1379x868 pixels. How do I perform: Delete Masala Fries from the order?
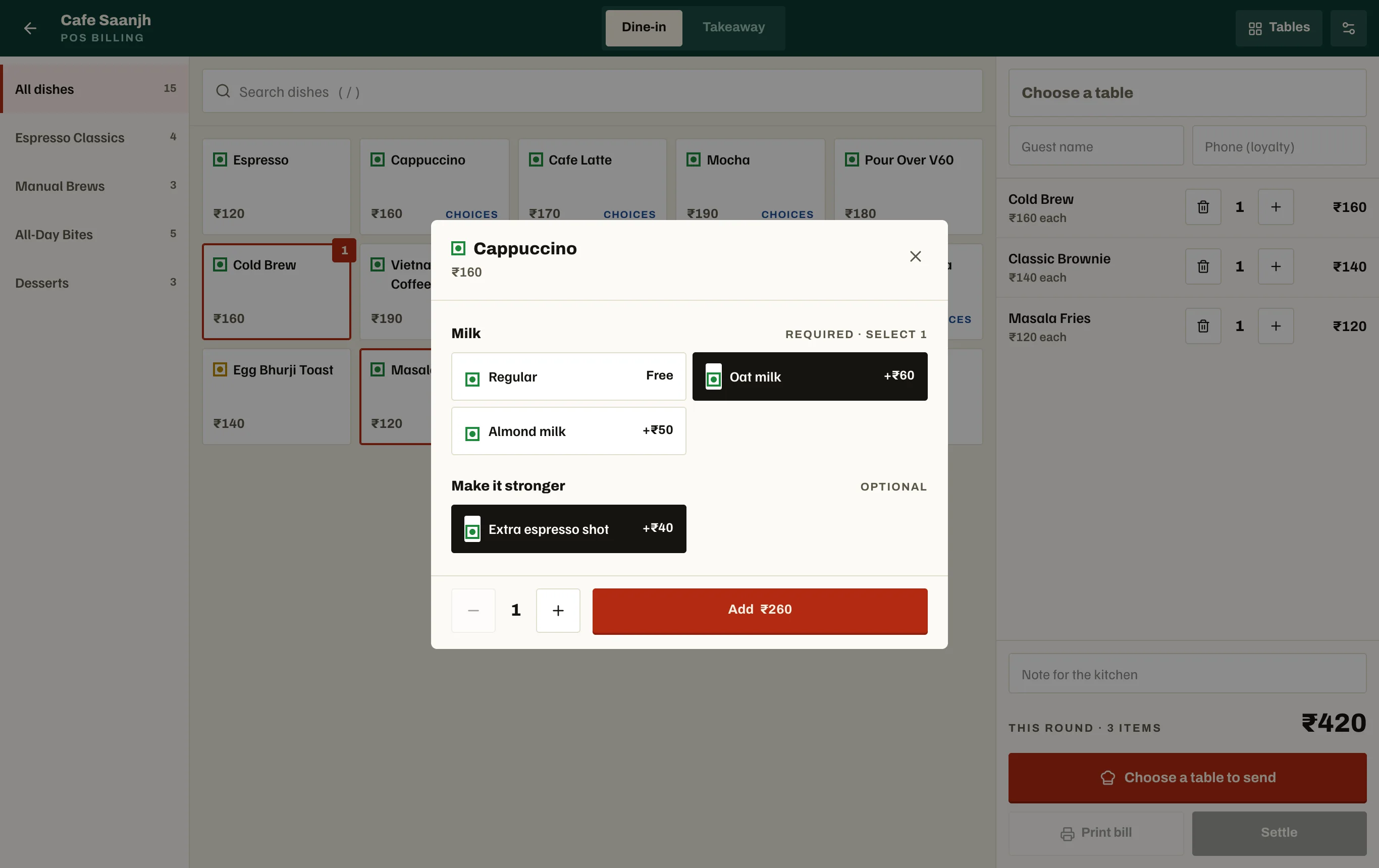[x=1203, y=326]
